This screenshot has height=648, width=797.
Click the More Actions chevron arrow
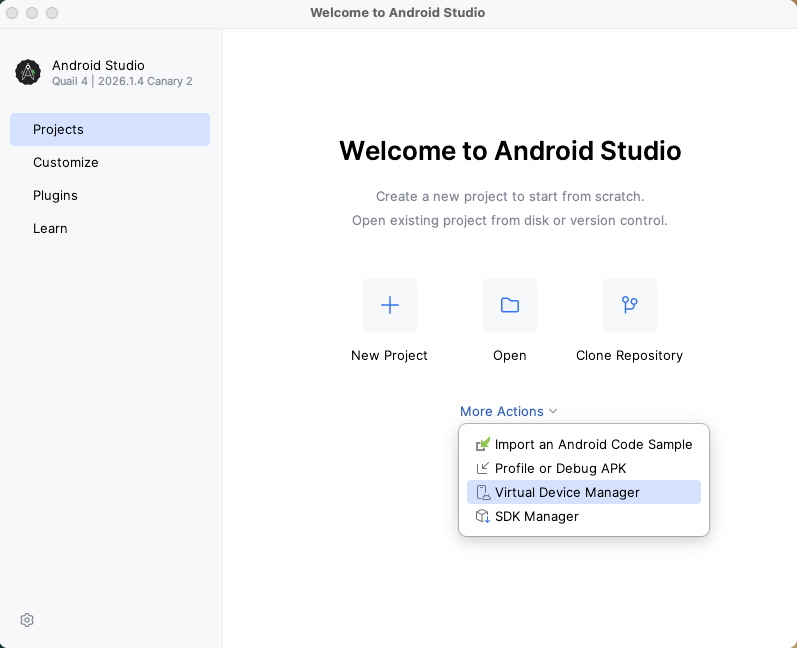[553, 411]
